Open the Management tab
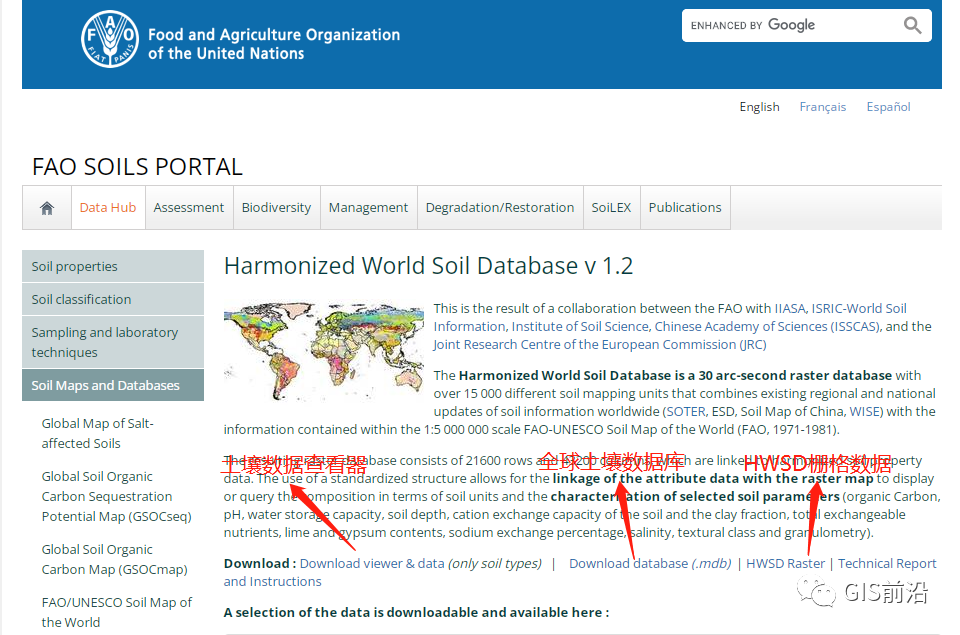 [368, 208]
